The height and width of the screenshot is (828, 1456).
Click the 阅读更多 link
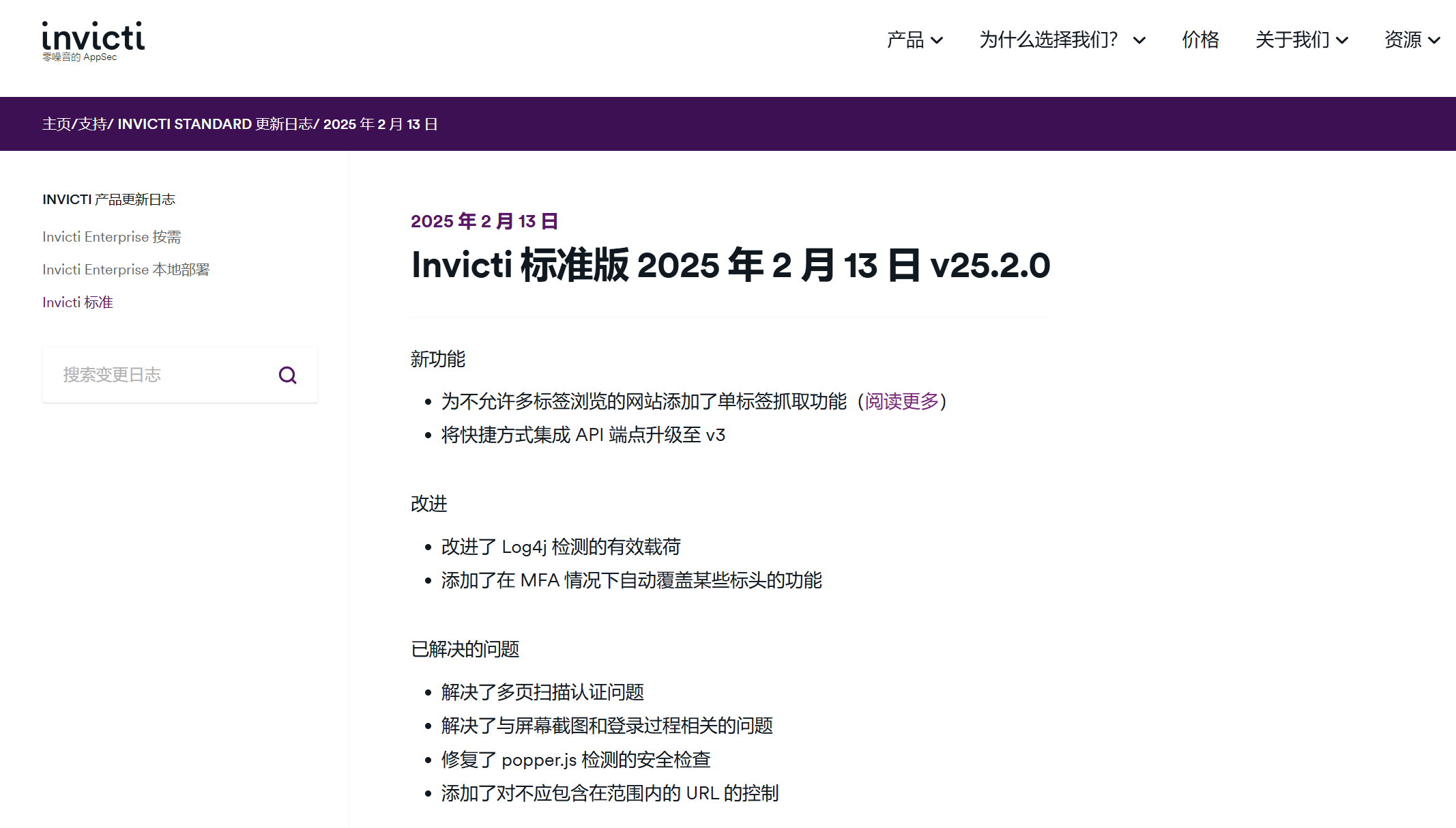click(x=902, y=401)
